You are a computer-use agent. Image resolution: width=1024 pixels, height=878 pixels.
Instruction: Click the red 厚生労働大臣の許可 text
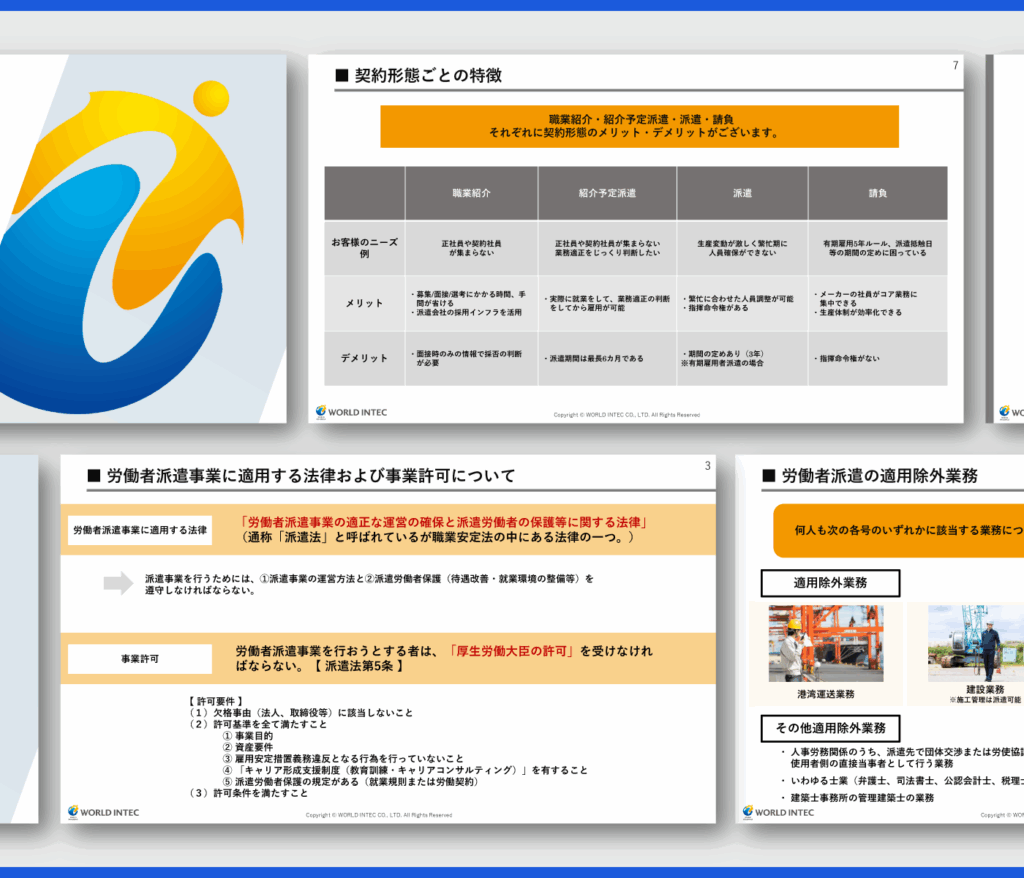pyautogui.click(x=511, y=651)
